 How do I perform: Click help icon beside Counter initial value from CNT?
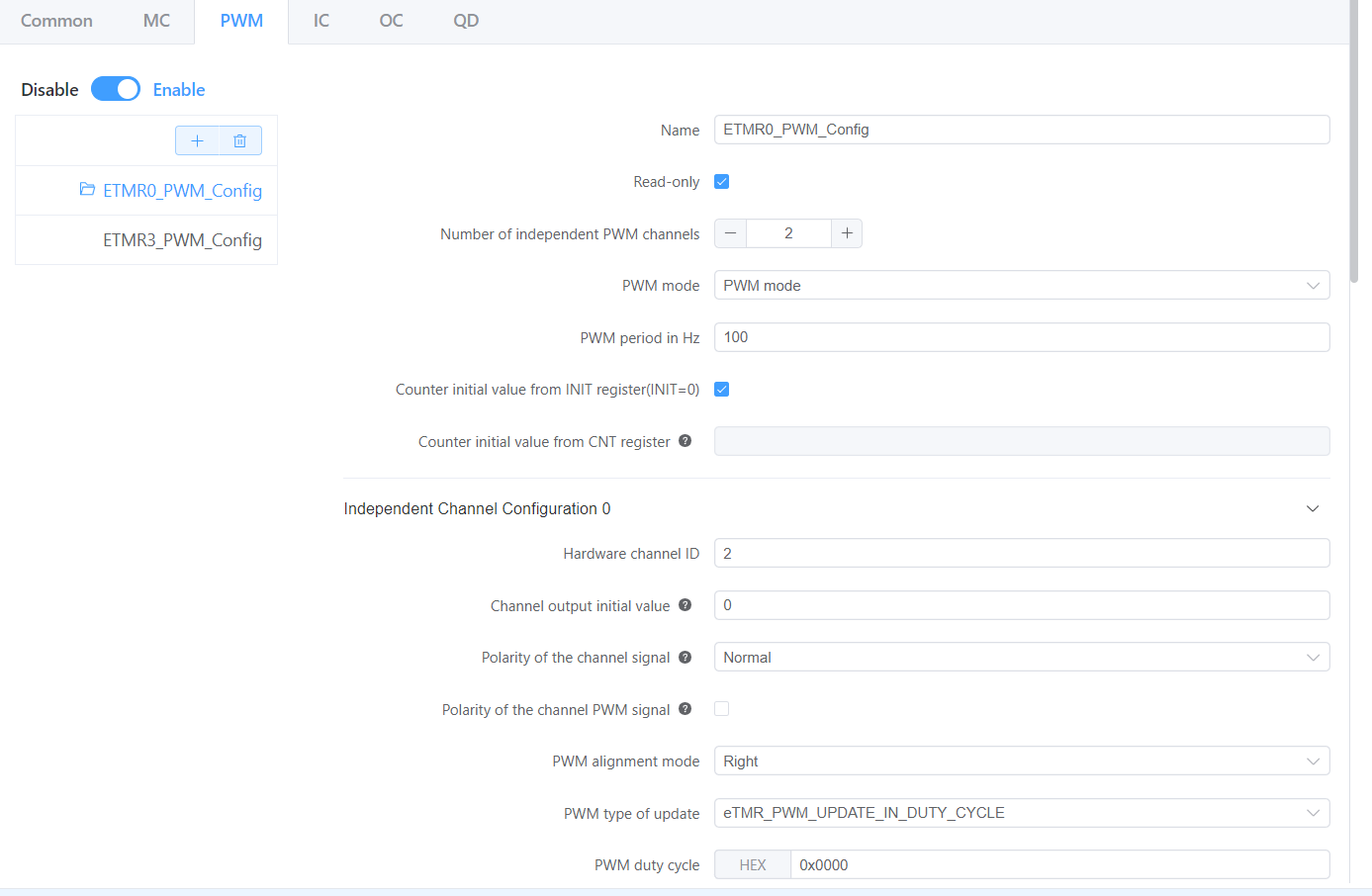685,441
